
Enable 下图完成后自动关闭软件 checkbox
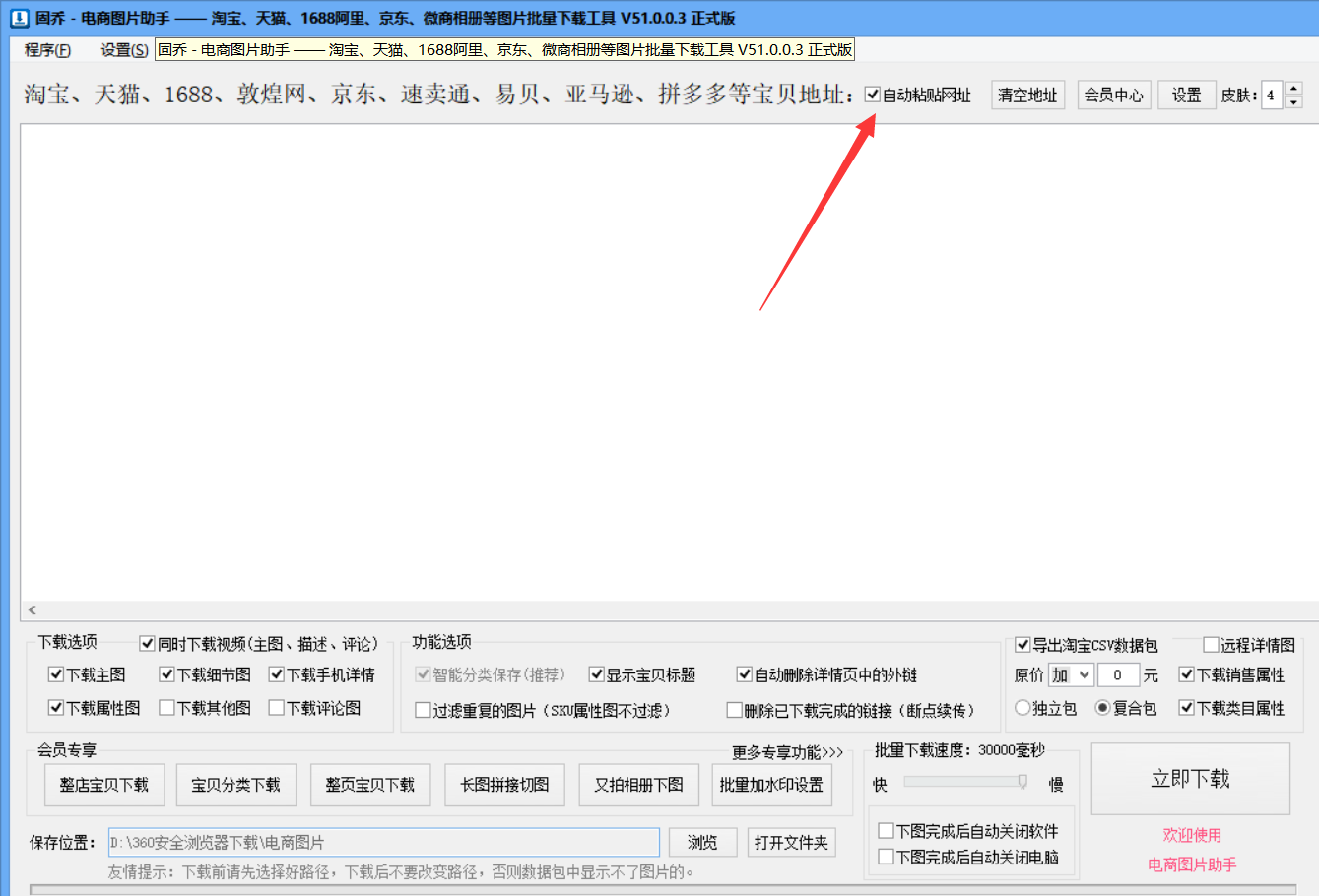(886, 831)
